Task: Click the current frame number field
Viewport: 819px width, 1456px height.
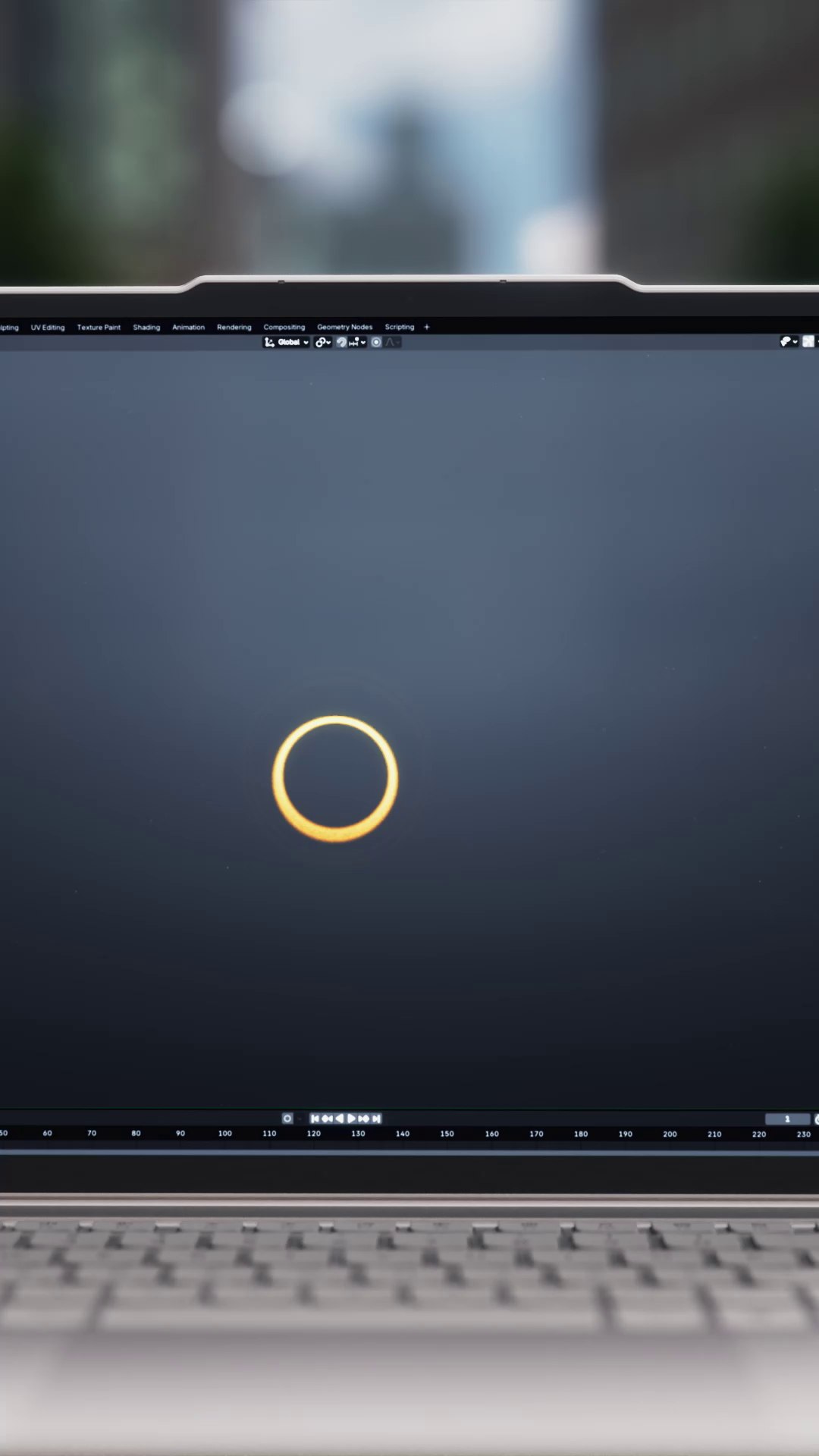Action: tap(787, 1119)
